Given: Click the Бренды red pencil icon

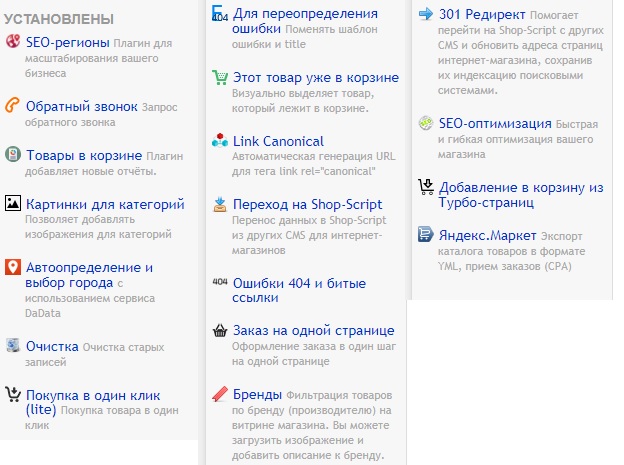Looking at the screenshot, I should [x=220, y=394].
